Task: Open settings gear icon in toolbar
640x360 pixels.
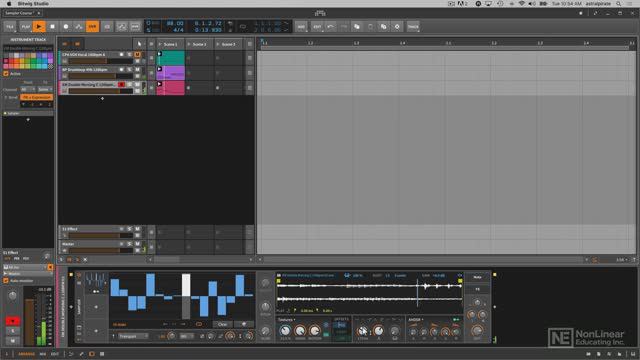Action: tap(397, 27)
